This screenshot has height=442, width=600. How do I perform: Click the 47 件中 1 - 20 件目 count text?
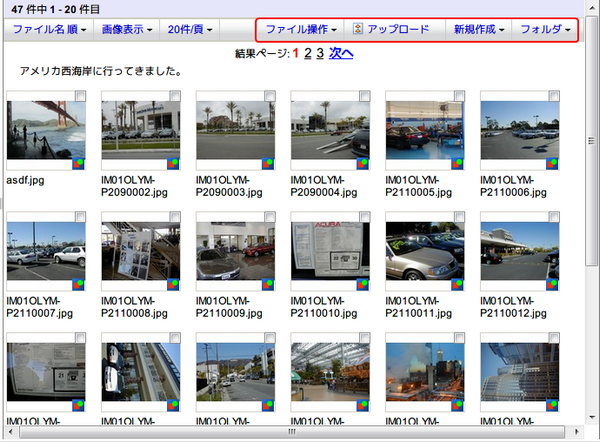[55, 9]
